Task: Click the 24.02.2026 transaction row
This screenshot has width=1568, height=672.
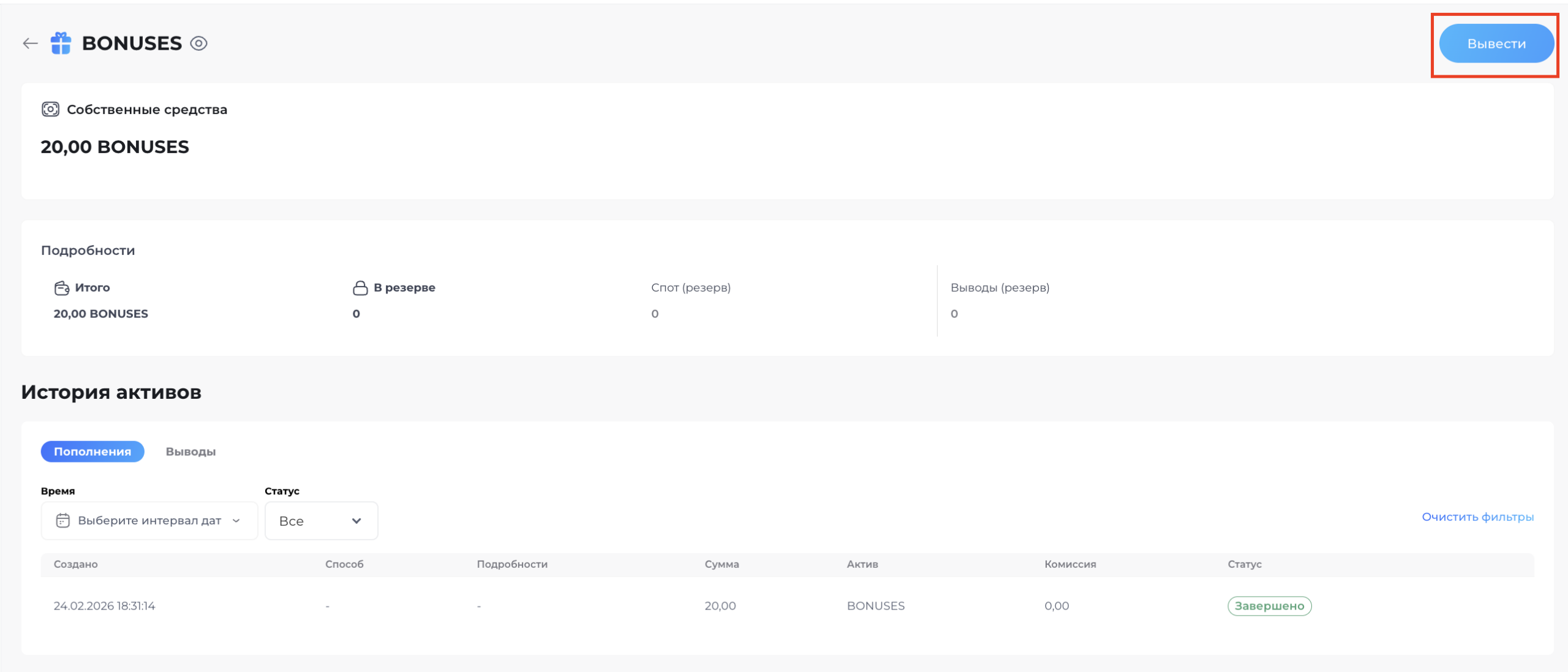Action: click(x=104, y=606)
